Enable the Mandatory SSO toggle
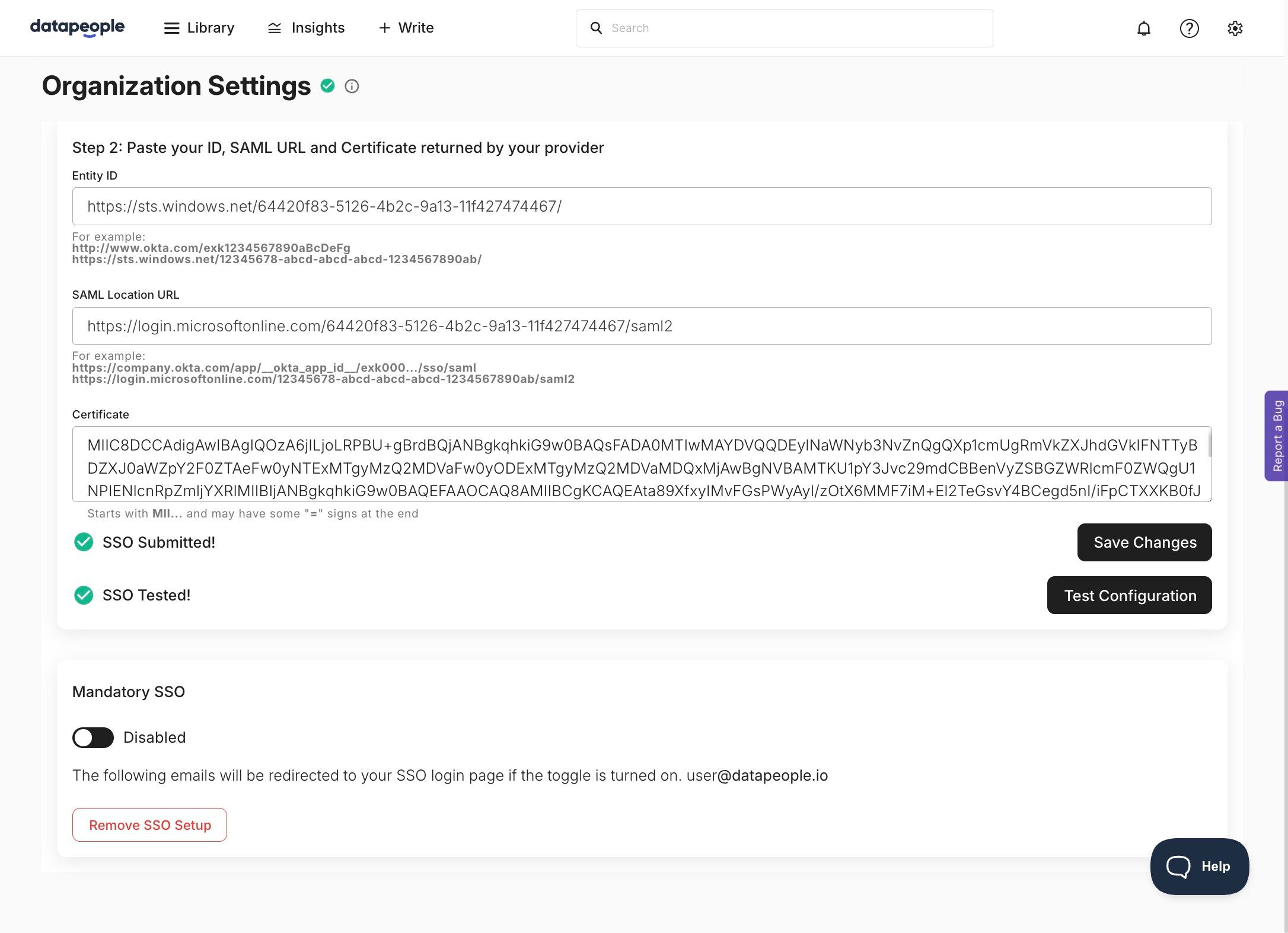 click(93, 737)
